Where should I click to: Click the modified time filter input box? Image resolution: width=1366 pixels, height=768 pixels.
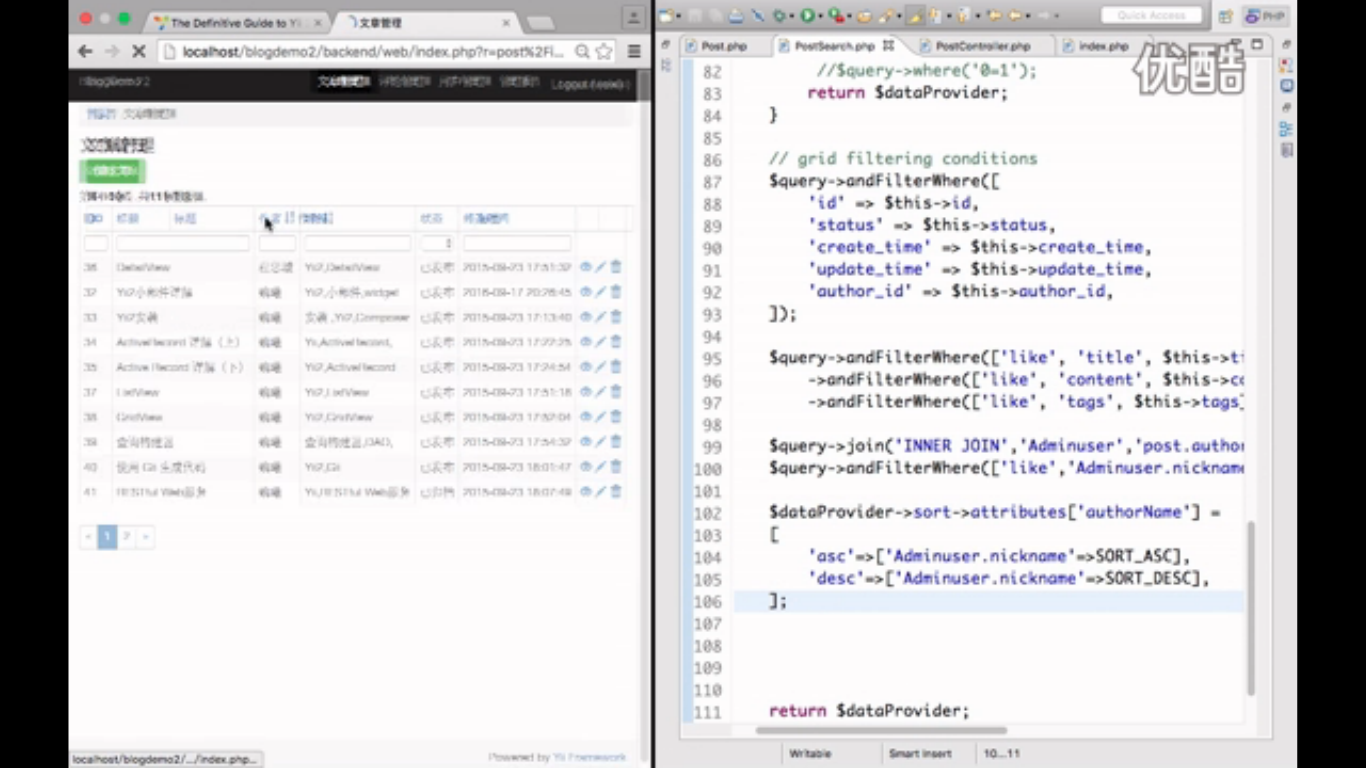pyautogui.click(x=517, y=243)
